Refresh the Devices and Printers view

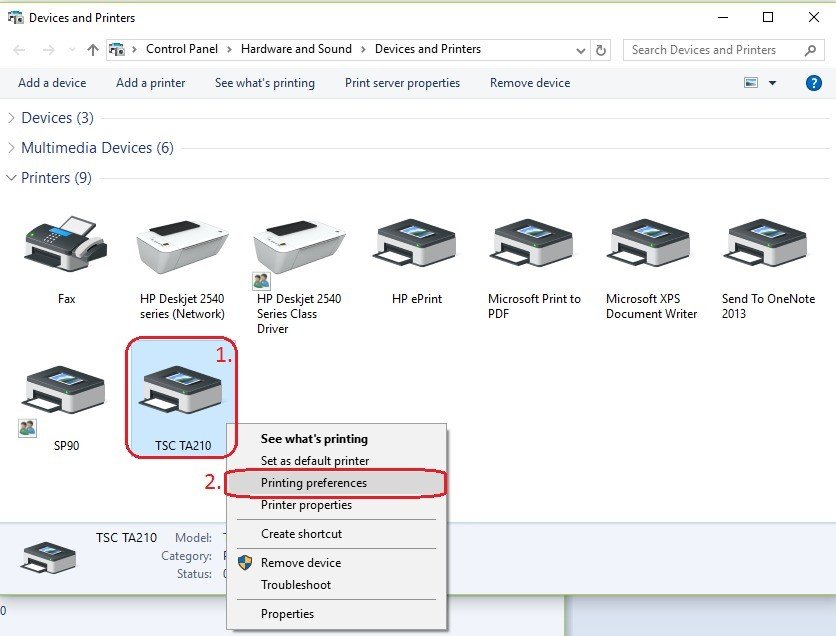click(601, 50)
